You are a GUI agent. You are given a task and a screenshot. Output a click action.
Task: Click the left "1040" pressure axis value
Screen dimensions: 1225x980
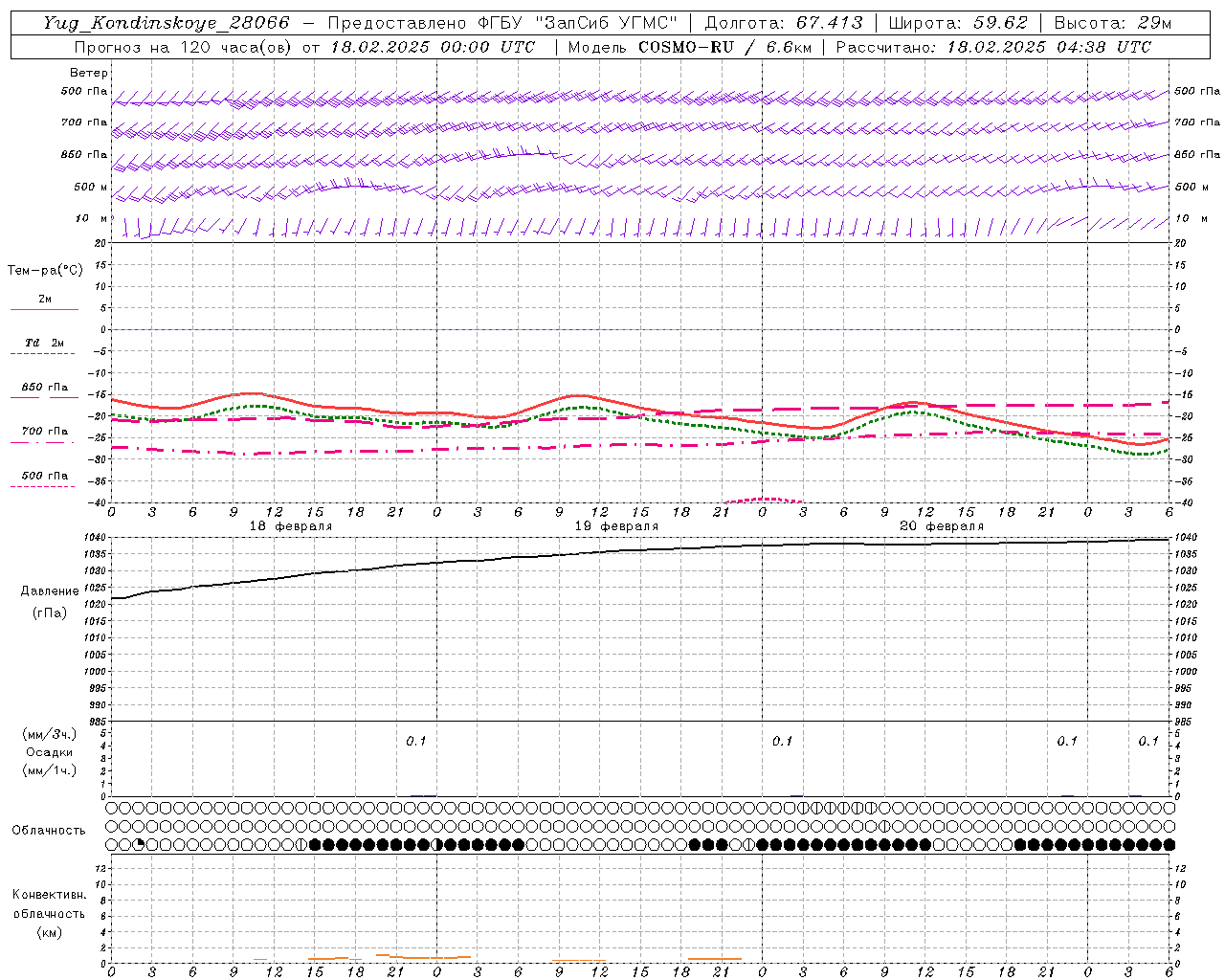(x=97, y=538)
